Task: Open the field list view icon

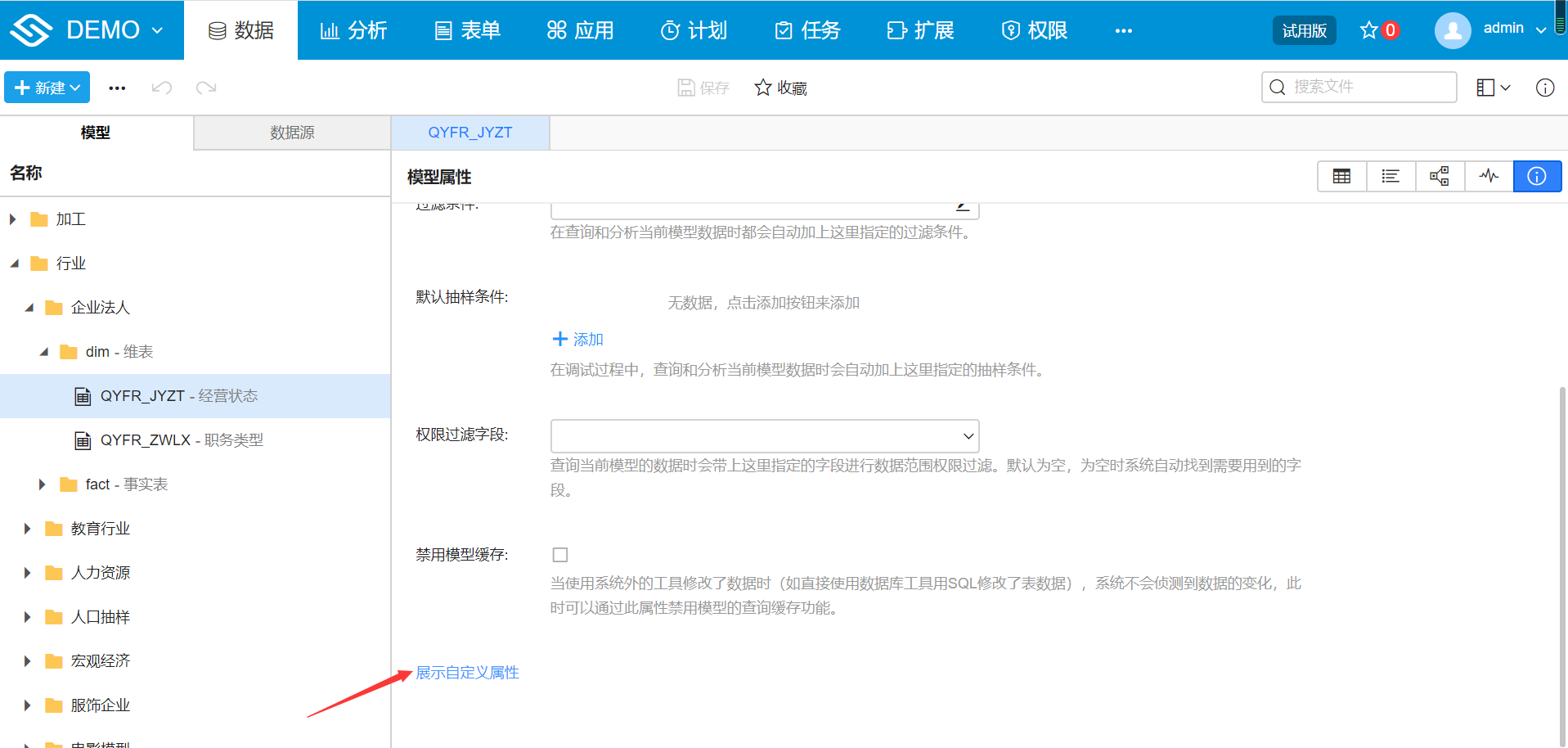Action: coord(1391,176)
